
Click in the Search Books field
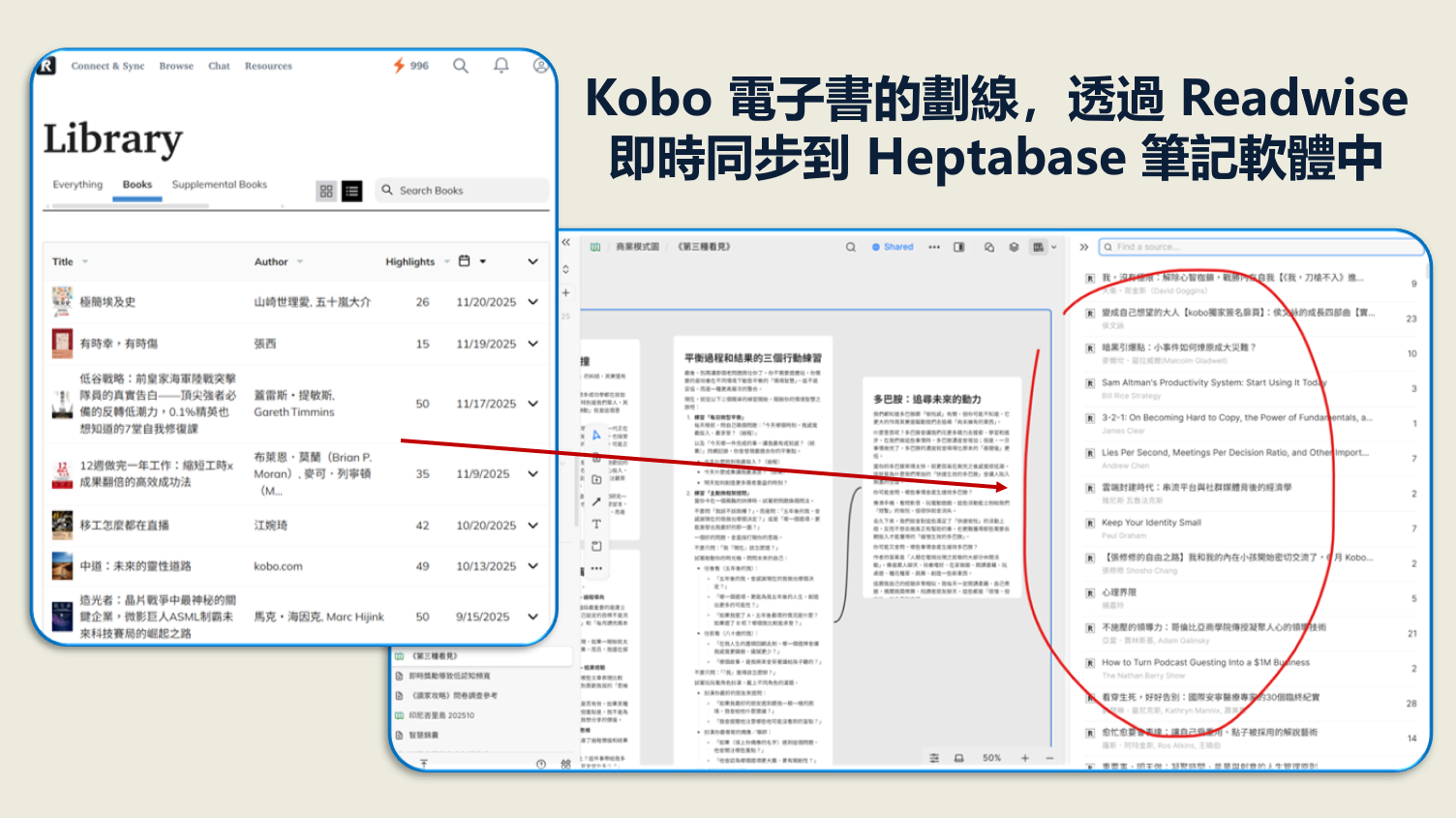click(x=463, y=191)
